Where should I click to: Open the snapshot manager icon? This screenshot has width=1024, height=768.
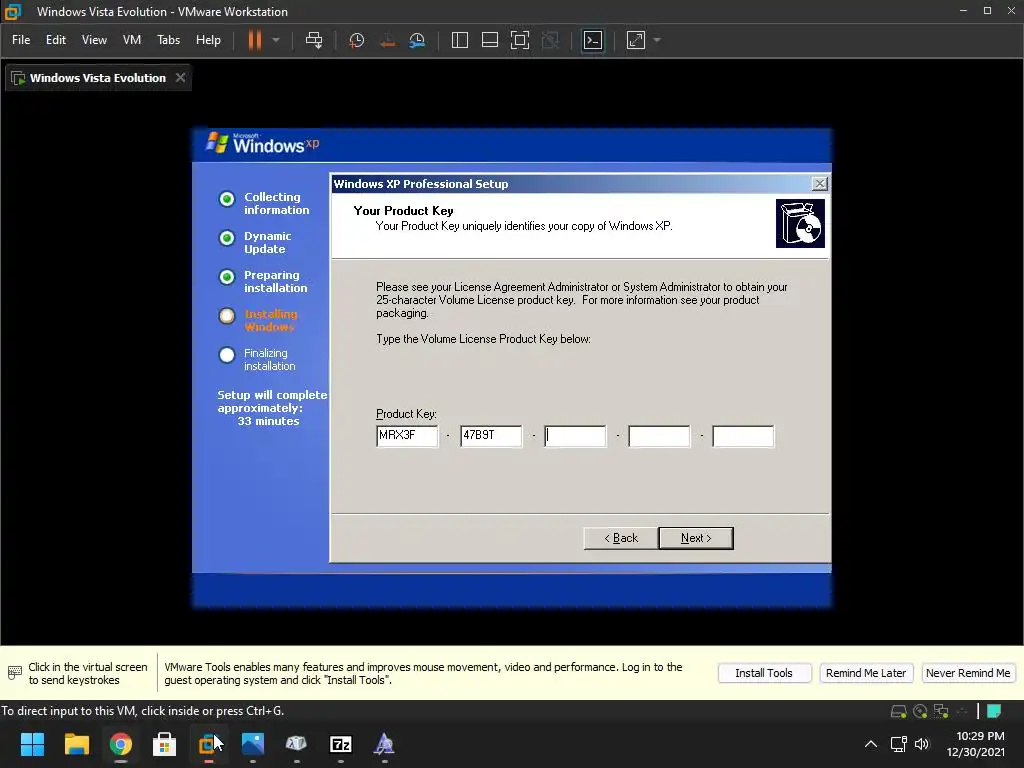417,40
